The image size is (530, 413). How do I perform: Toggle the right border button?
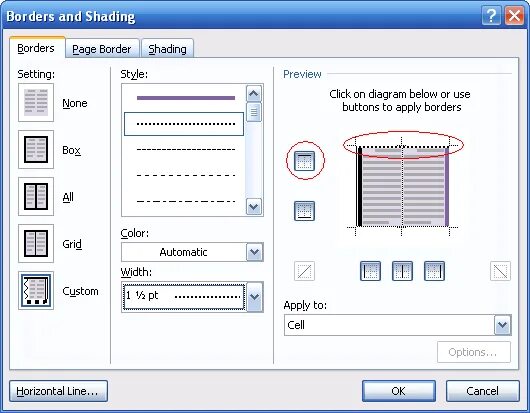(x=434, y=271)
